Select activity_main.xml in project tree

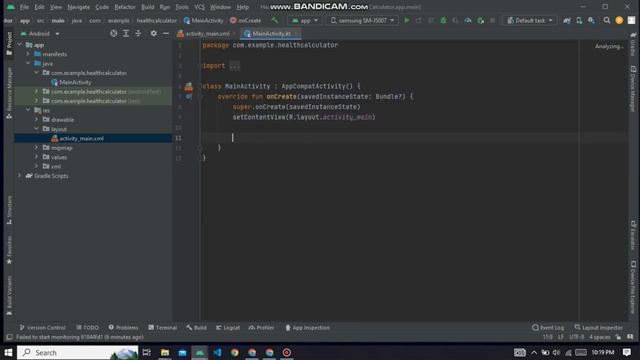coord(78,138)
